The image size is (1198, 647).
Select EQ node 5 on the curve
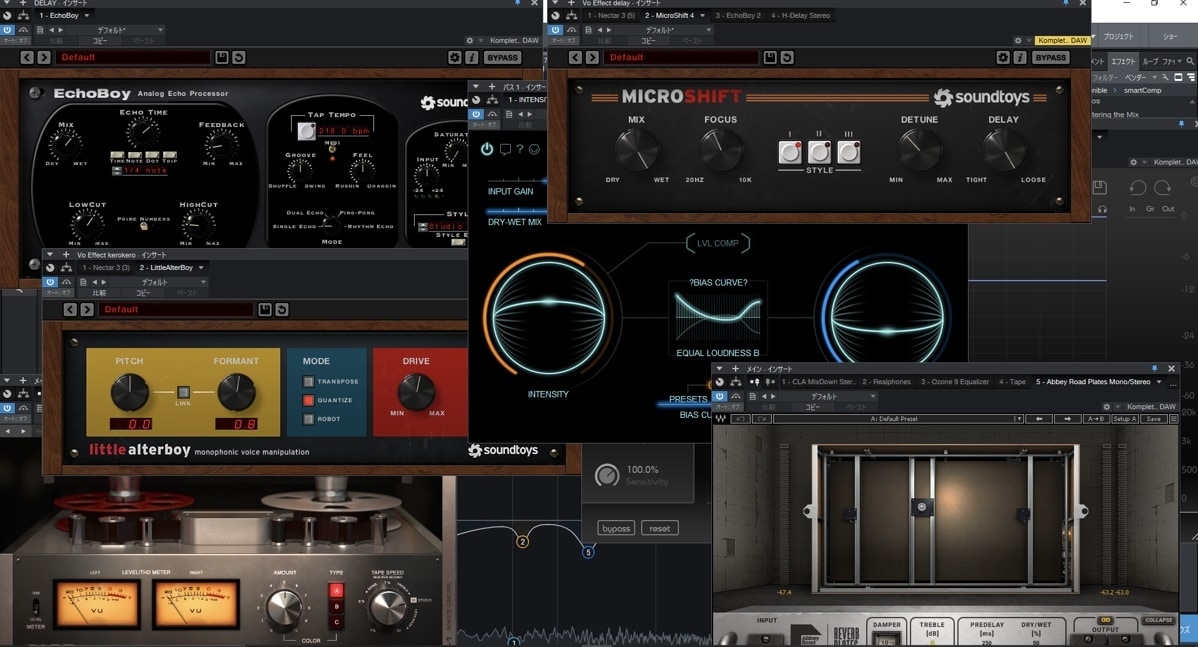pos(588,552)
